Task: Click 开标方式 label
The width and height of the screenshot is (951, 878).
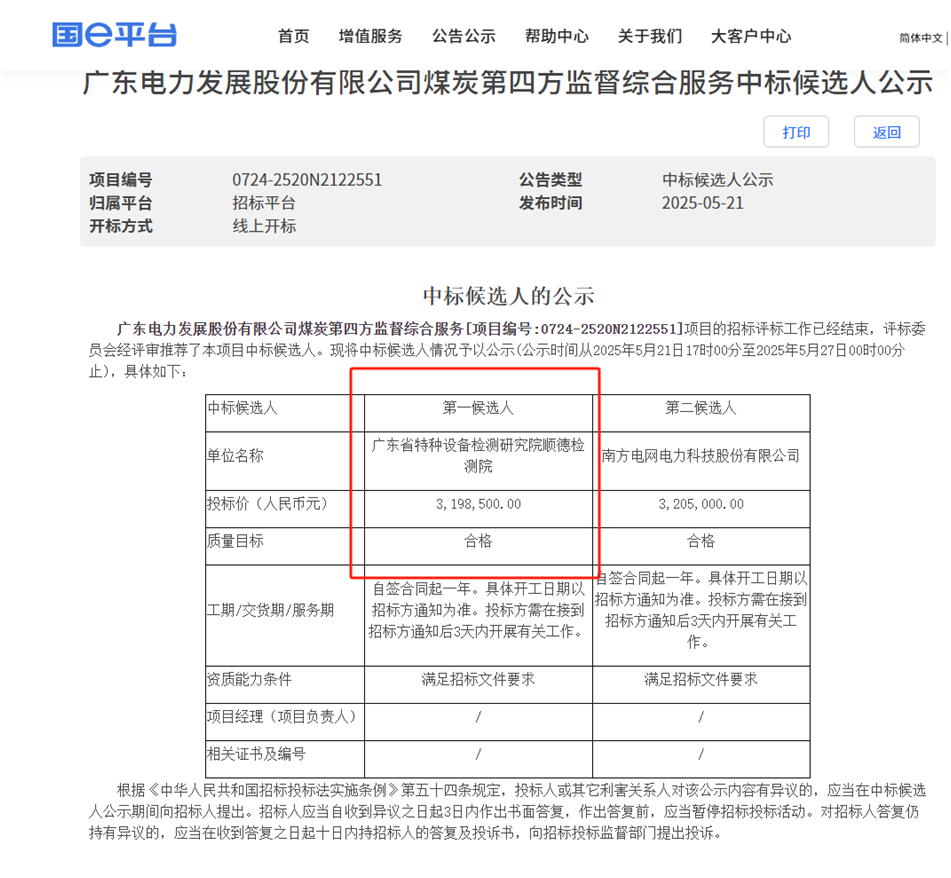Action: [121, 226]
